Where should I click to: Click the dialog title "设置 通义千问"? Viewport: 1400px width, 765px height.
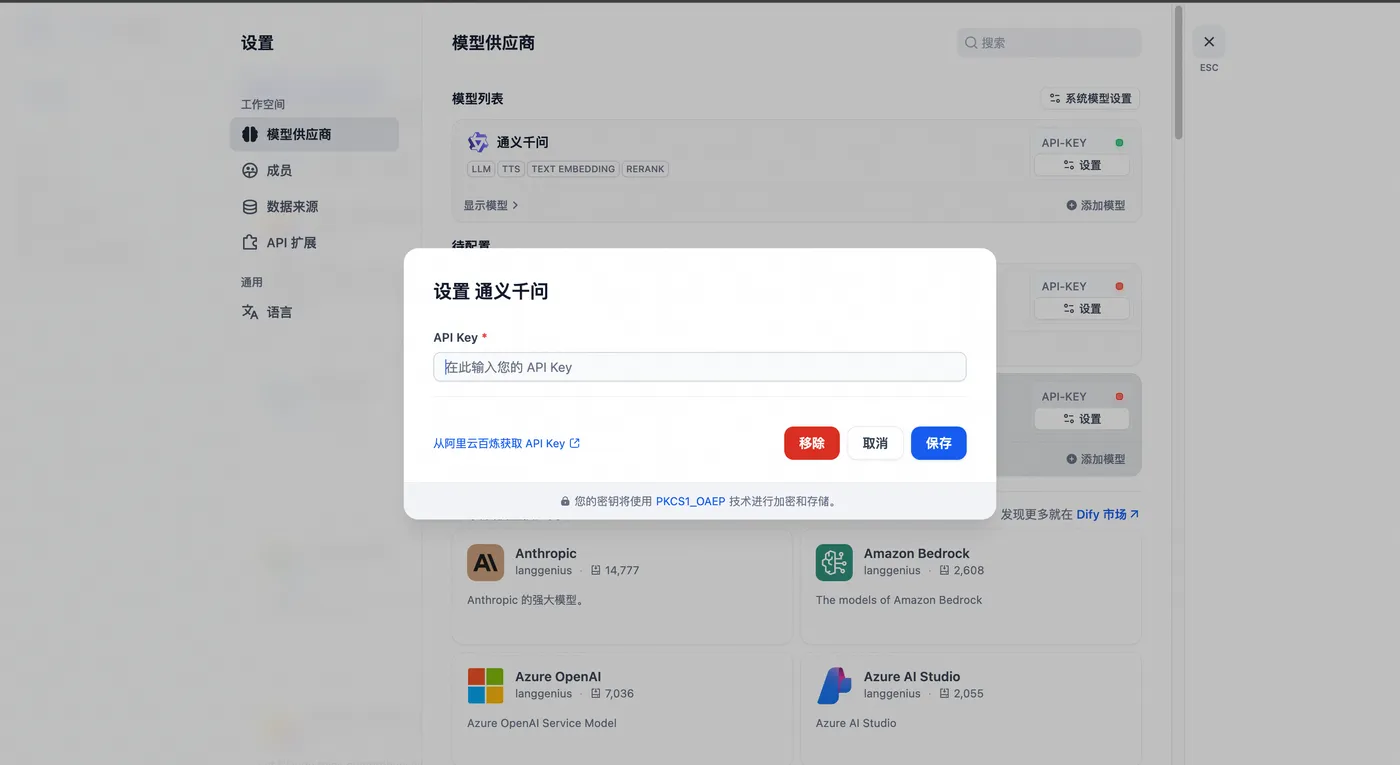pyautogui.click(x=491, y=292)
